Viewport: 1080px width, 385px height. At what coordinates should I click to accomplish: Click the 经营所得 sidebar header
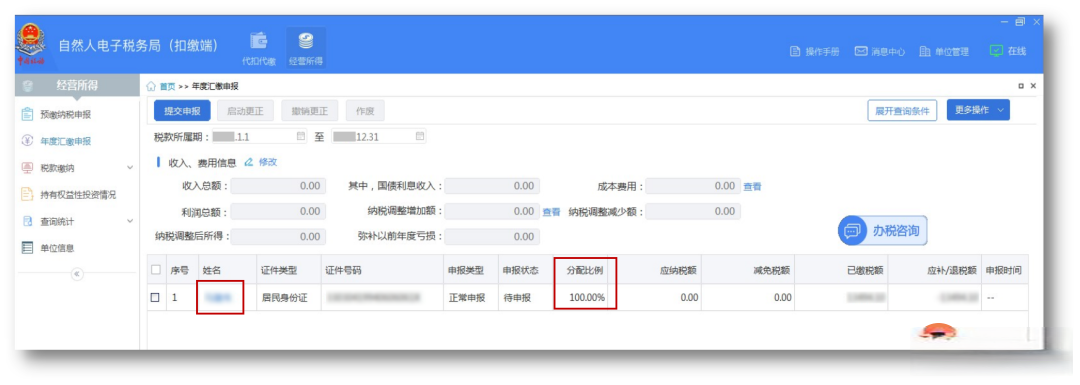point(76,85)
